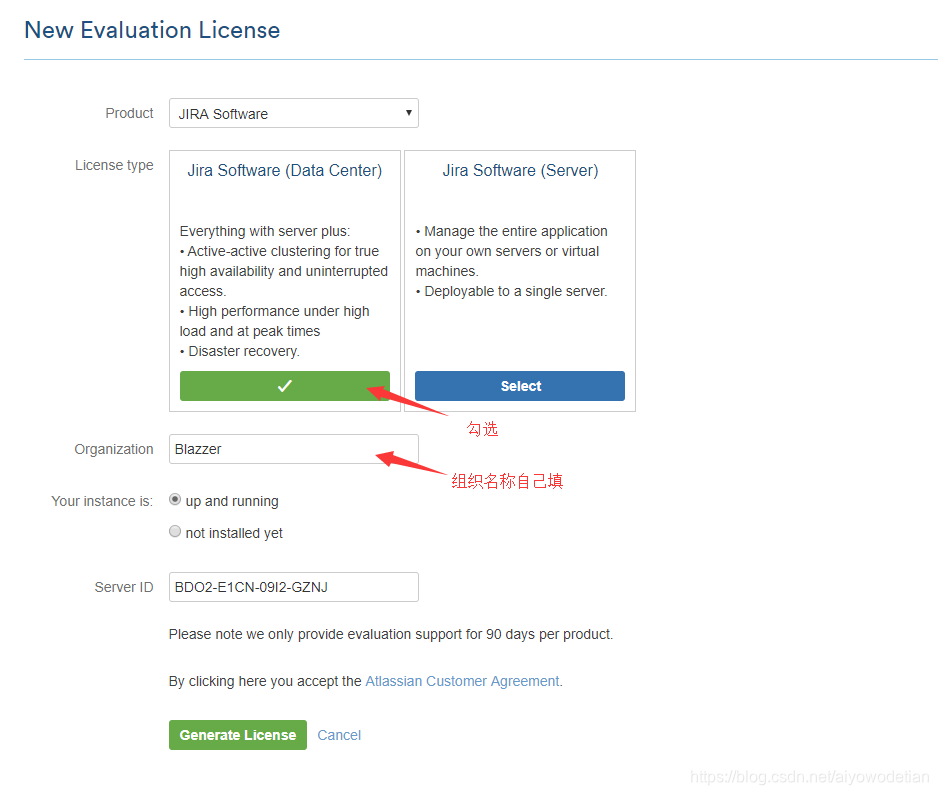Image resolution: width=938 pixels, height=795 pixels.
Task: Open the Product dropdown showing JIRA Software
Action: click(x=294, y=113)
